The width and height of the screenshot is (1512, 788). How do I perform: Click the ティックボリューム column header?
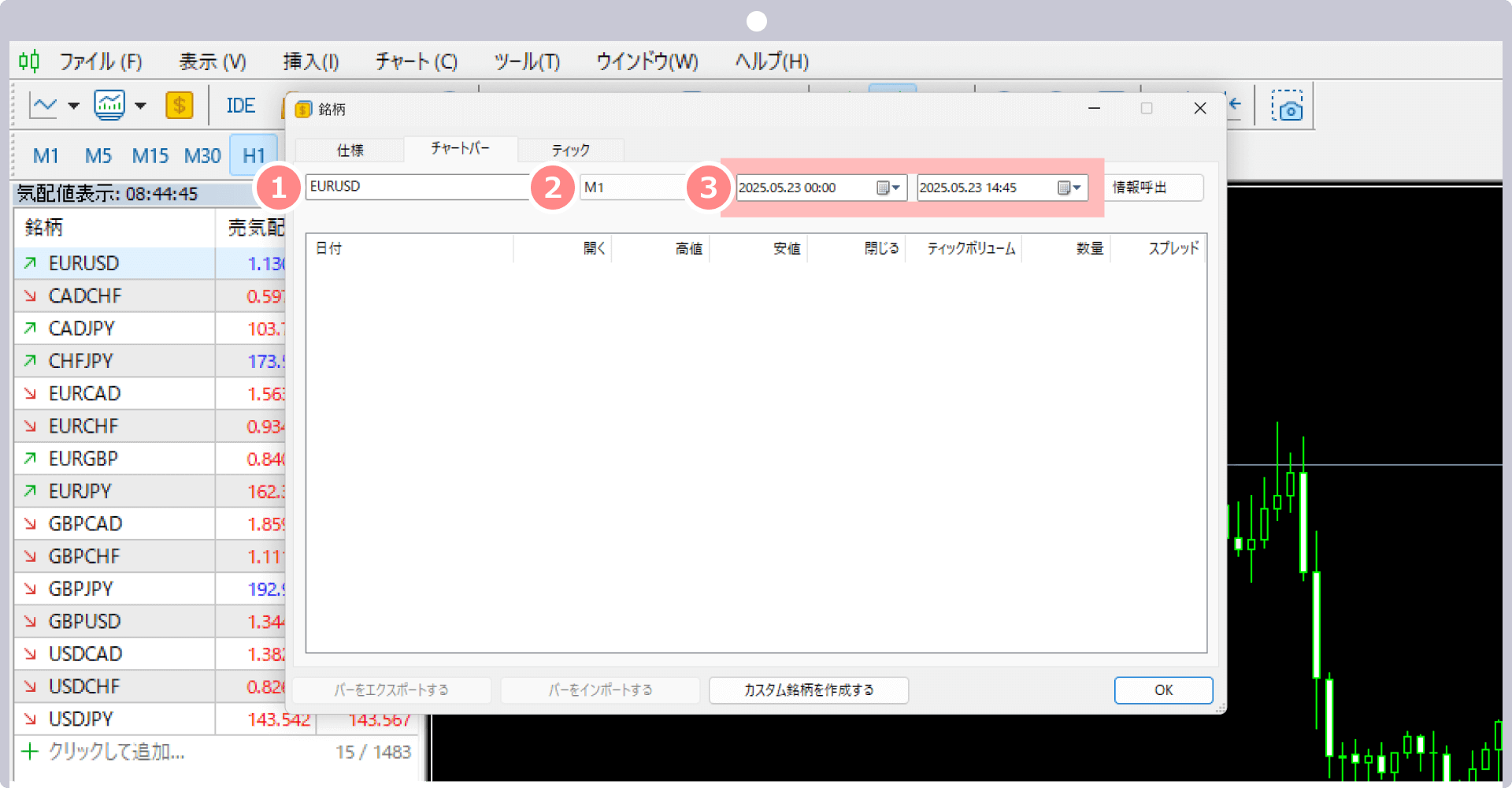963,248
